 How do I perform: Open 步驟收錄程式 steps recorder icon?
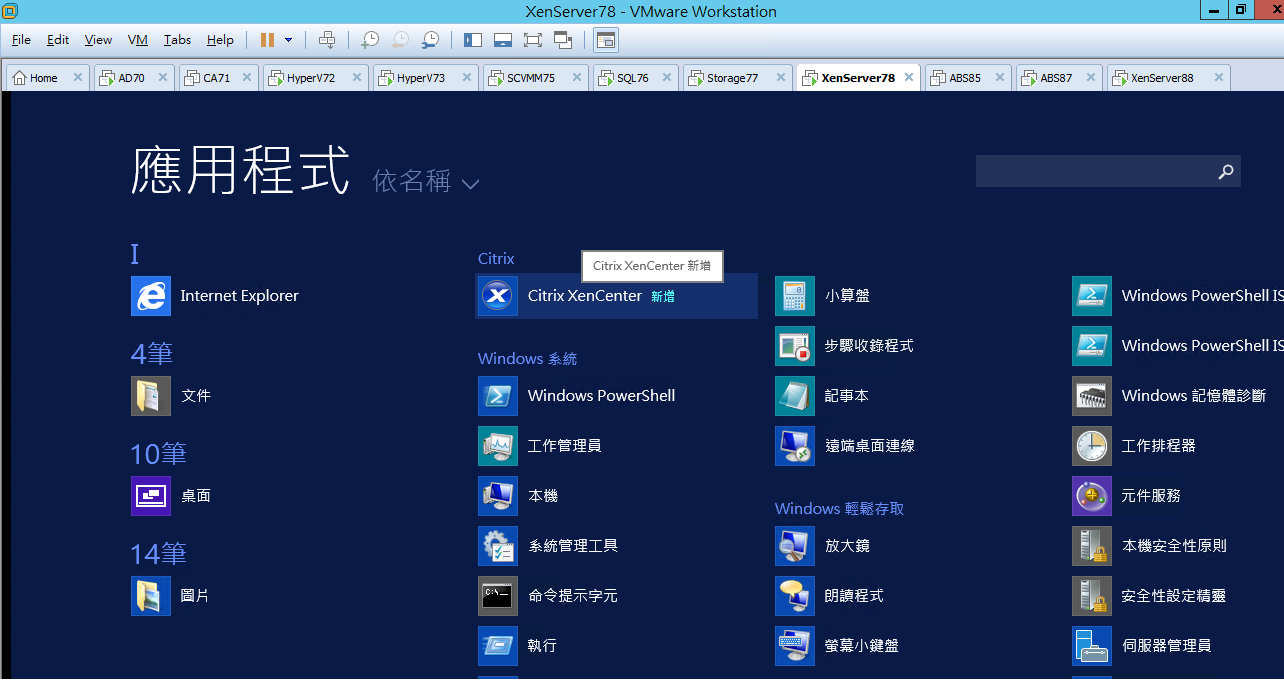795,346
